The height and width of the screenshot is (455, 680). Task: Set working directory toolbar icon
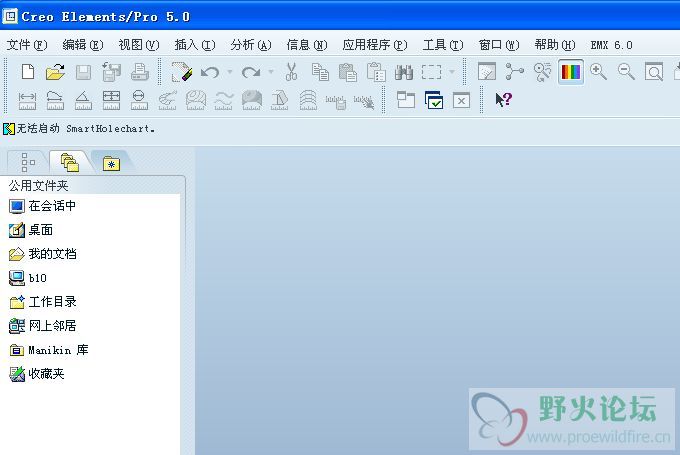[111, 72]
